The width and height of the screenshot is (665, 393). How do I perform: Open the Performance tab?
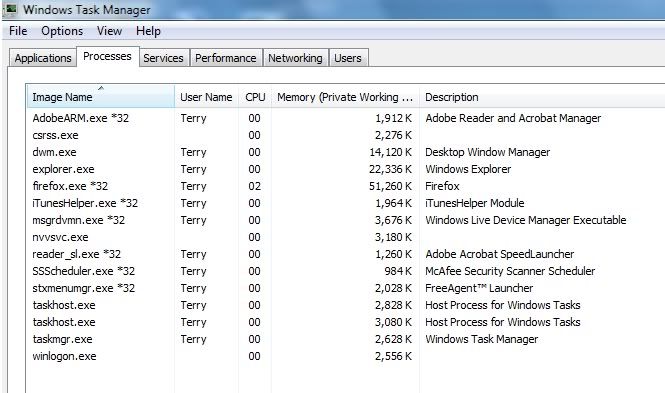click(226, 58)
